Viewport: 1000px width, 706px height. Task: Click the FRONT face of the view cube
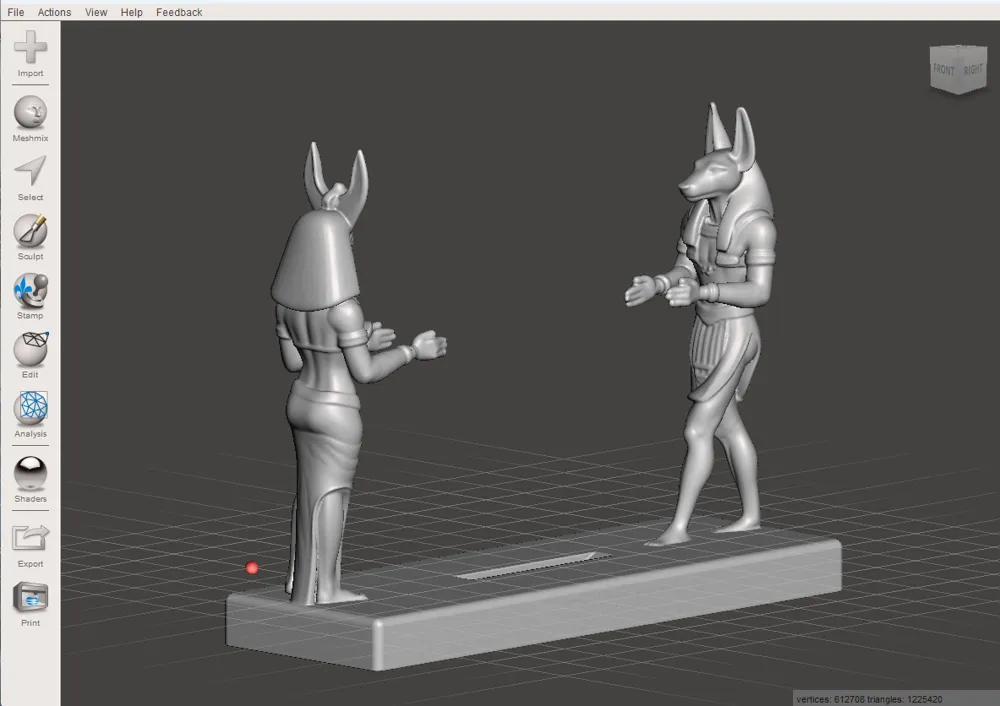tap(943, 70)
